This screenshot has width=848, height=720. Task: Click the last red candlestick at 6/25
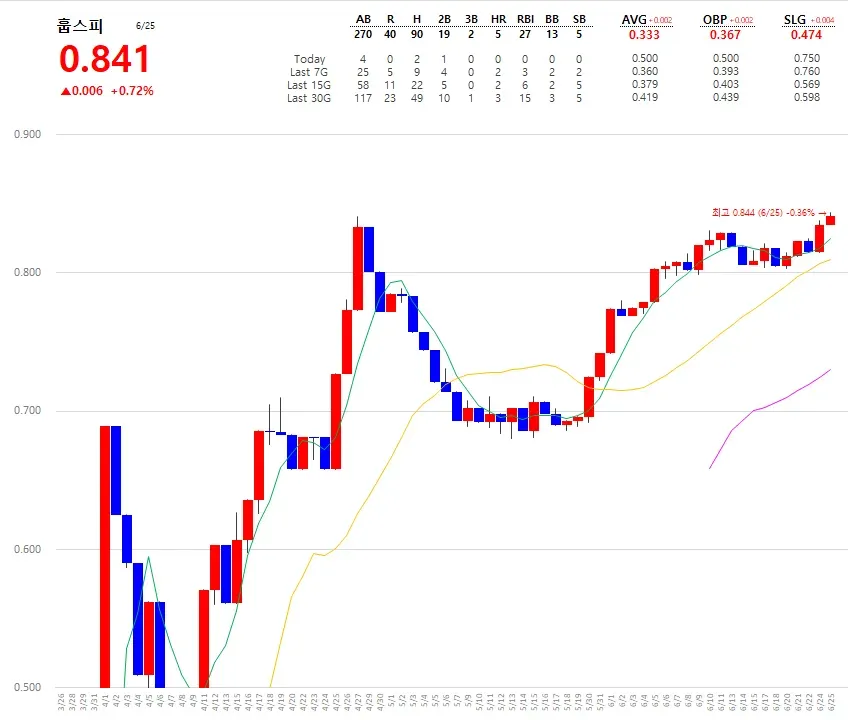[x=830, y=220]
